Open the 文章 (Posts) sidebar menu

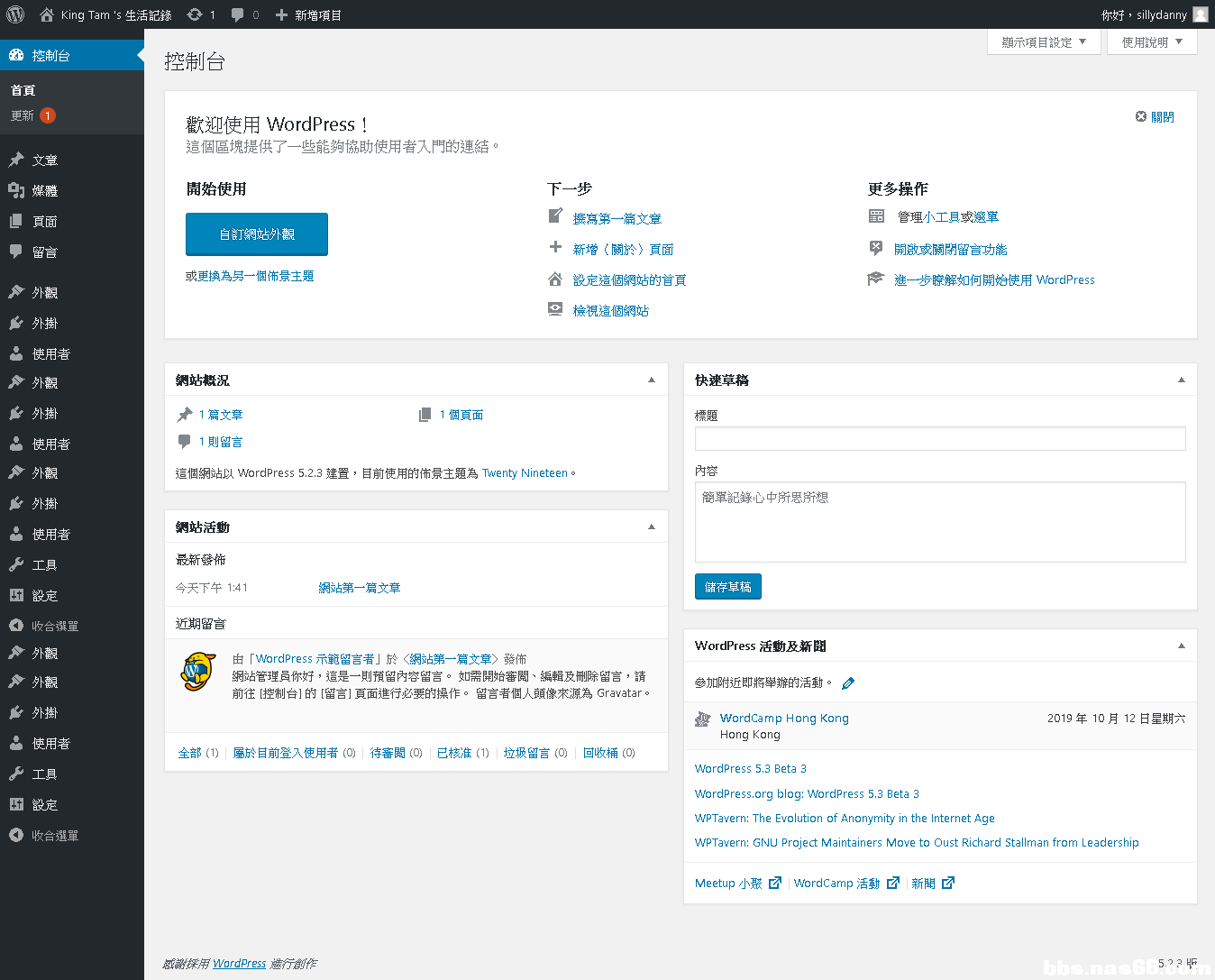pyautogui.click(x=44, y=160)
